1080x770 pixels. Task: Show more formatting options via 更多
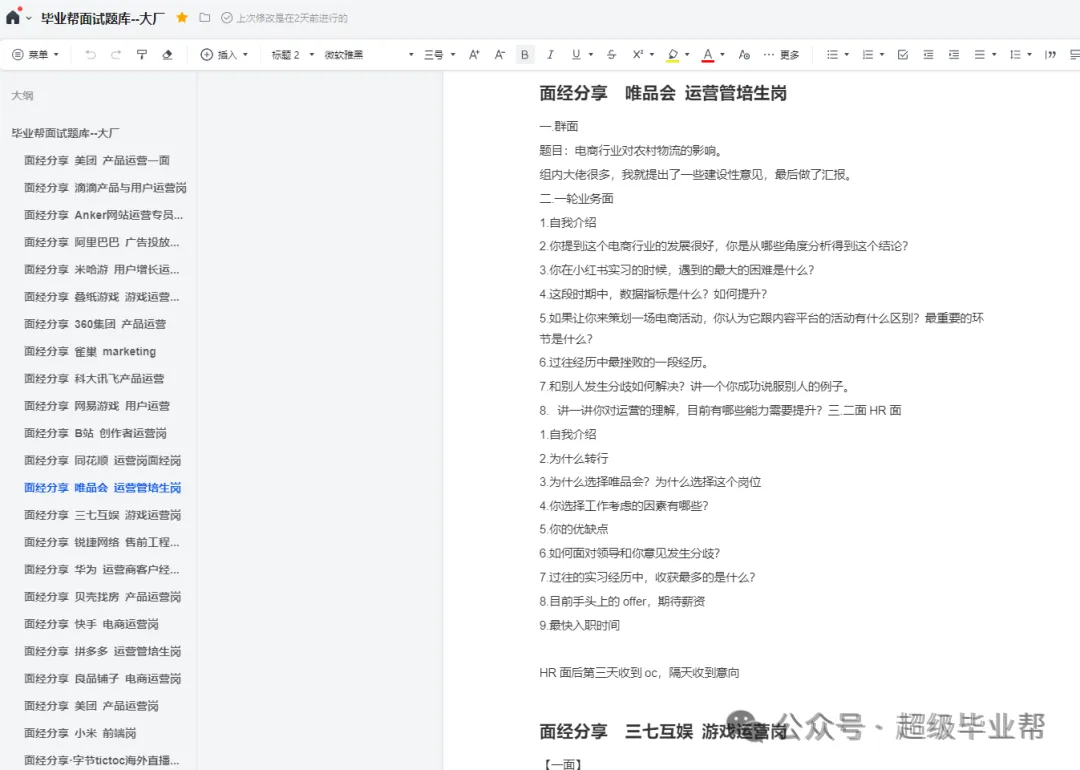[x=781, y=54]
